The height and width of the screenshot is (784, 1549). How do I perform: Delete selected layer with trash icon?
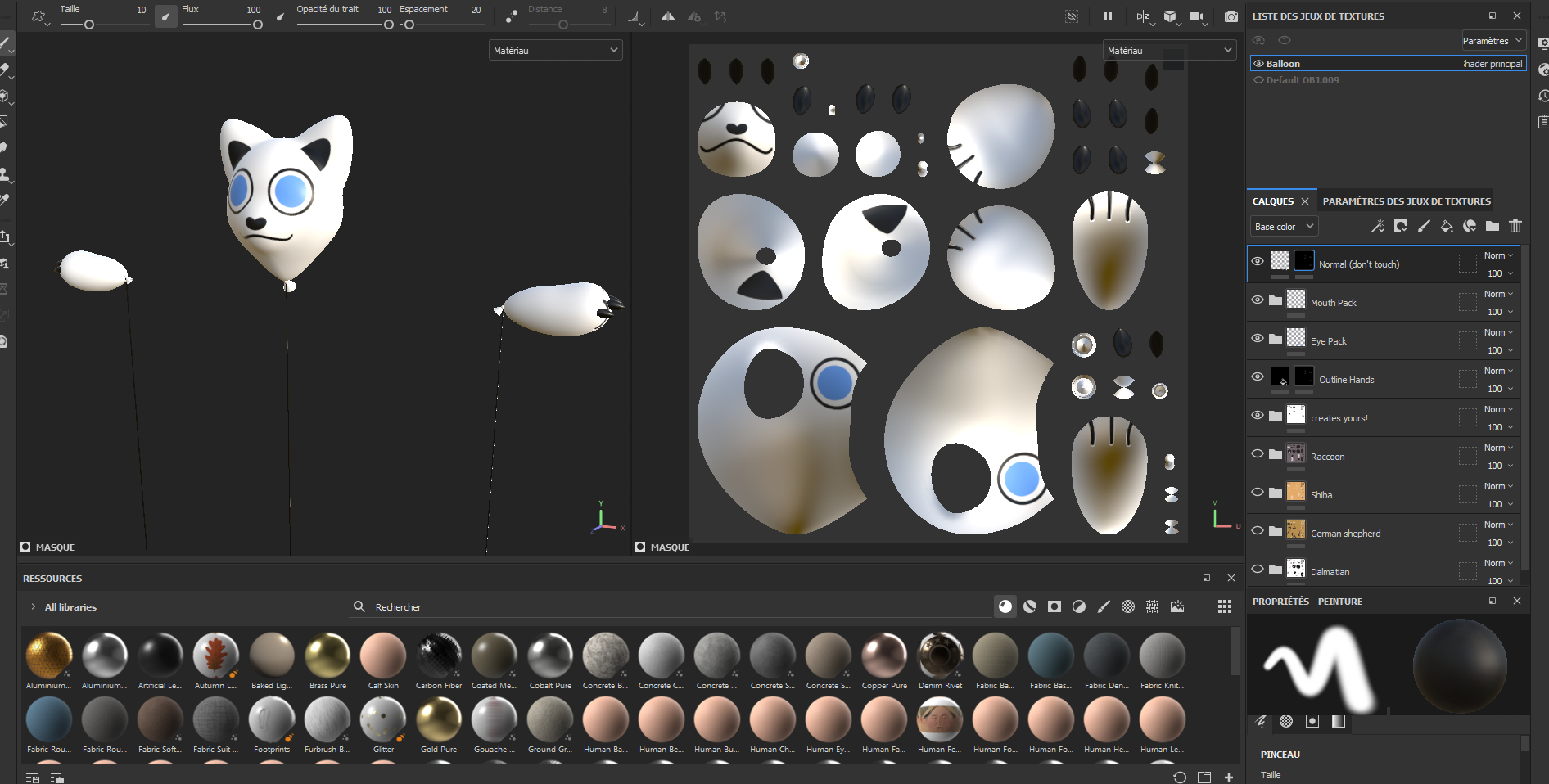click(x=1515, y=226)
